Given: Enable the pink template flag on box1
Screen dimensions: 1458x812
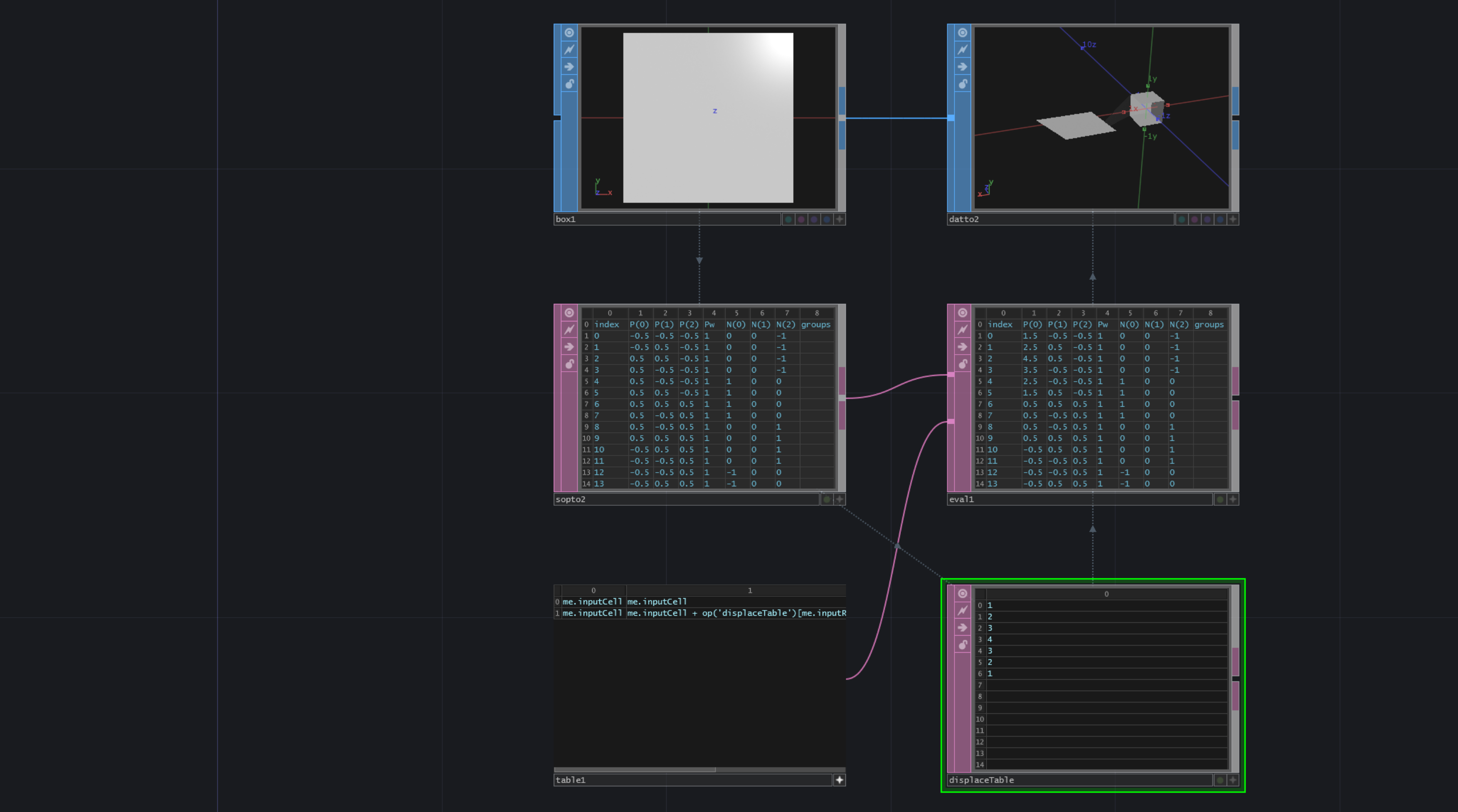Looking at the screenshot, I should 801,219.
